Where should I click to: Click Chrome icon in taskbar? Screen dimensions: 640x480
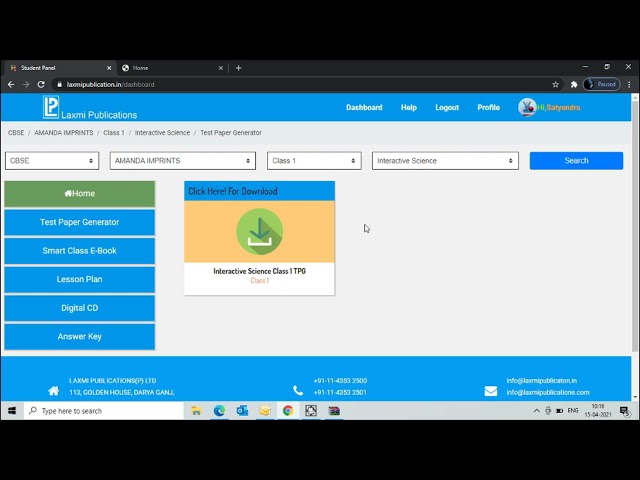[x=288, y=411]
